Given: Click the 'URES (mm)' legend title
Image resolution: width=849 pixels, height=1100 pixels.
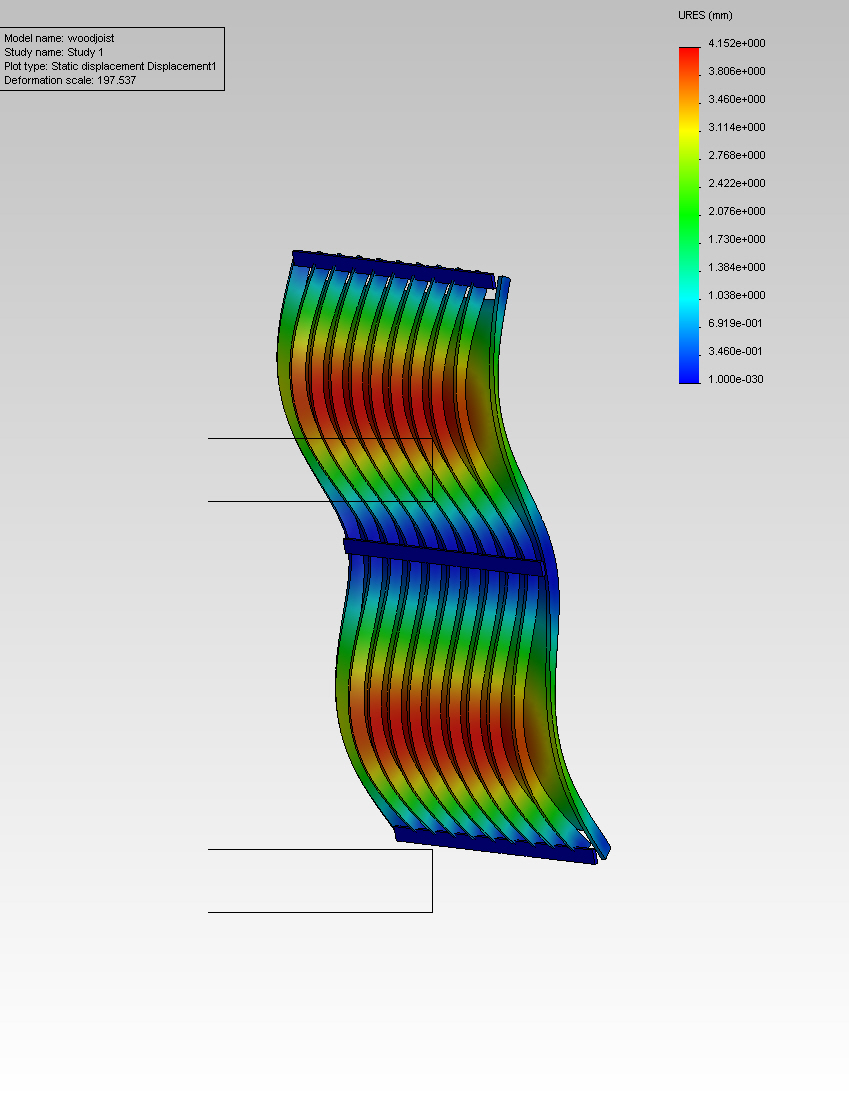Looking at the screenshot, I should 705,15.
